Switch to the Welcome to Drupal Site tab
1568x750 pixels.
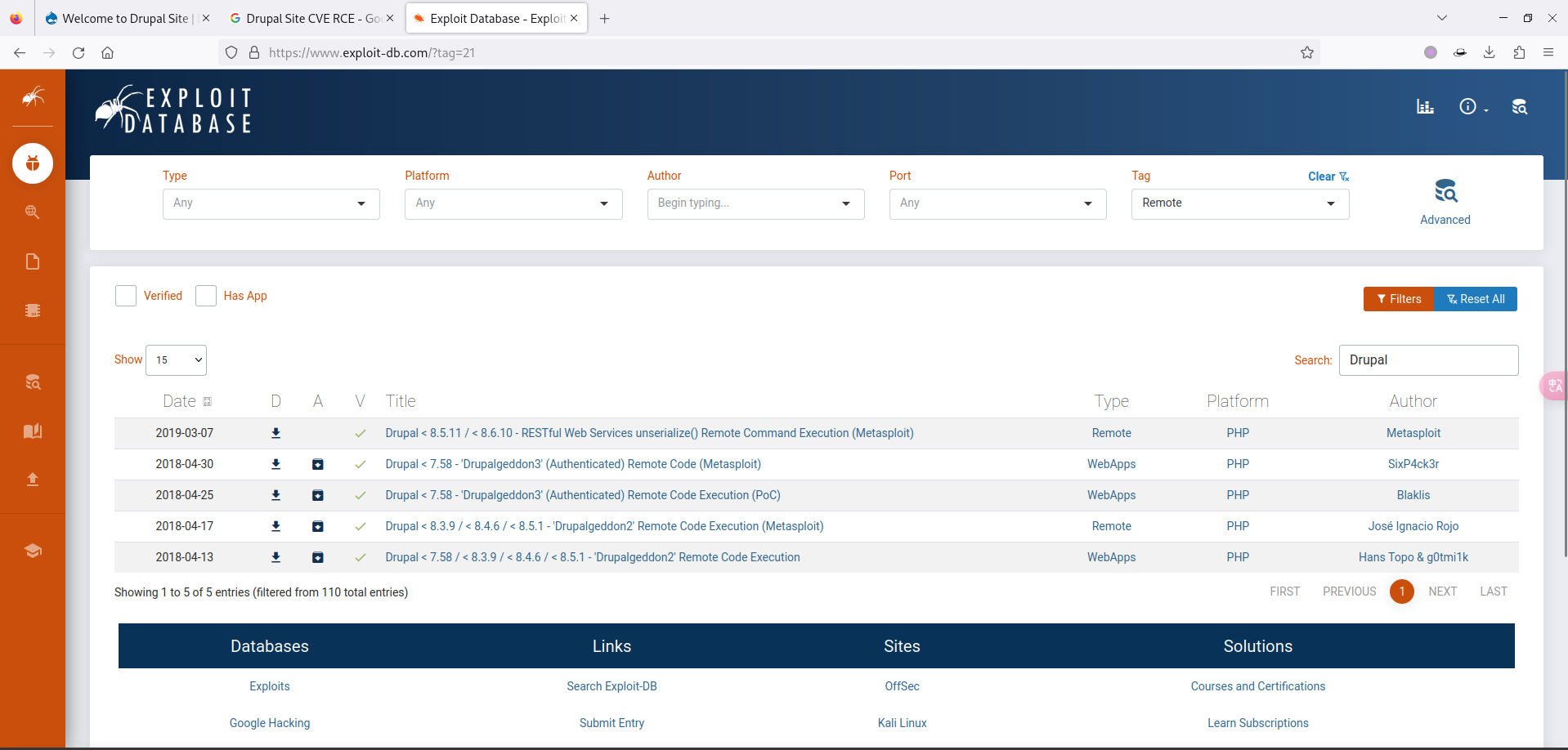point(125,18)
